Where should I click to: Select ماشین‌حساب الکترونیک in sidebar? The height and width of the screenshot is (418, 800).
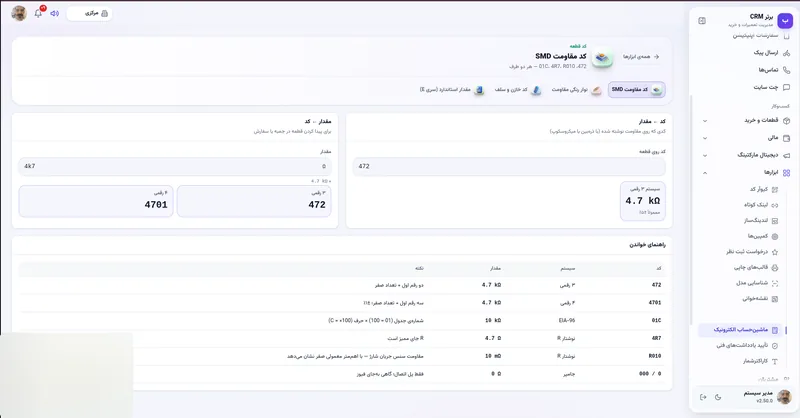(x=741, y=330)
